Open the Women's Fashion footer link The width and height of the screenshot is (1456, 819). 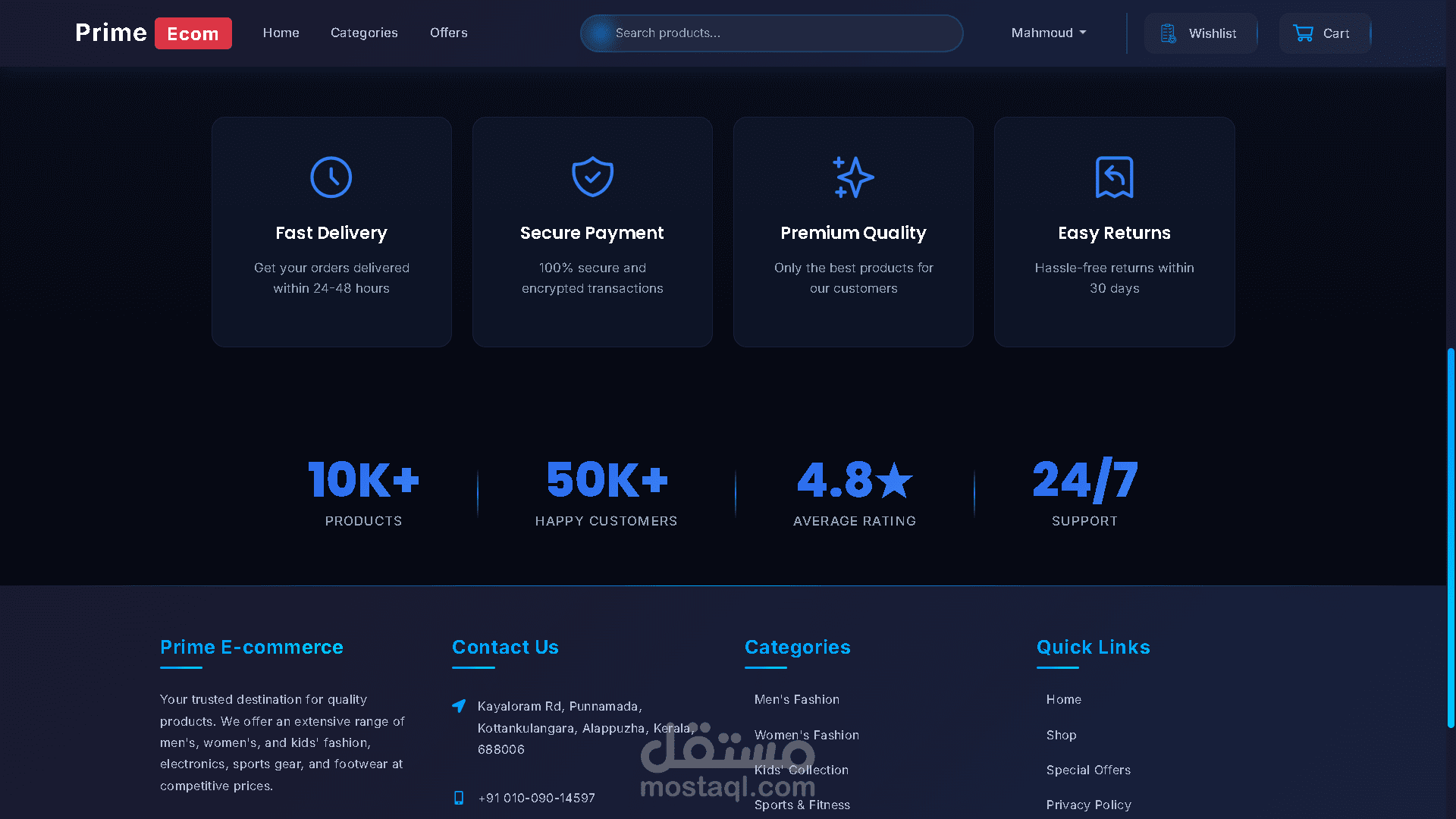806,735
